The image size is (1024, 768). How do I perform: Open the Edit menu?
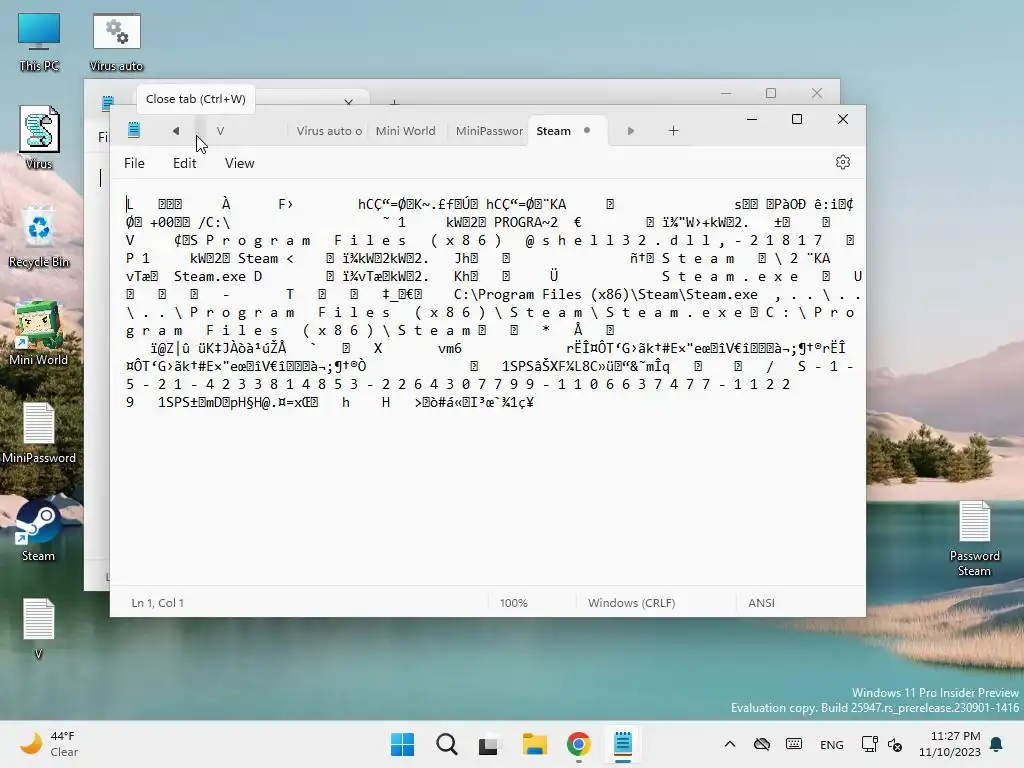click(185, 163)
